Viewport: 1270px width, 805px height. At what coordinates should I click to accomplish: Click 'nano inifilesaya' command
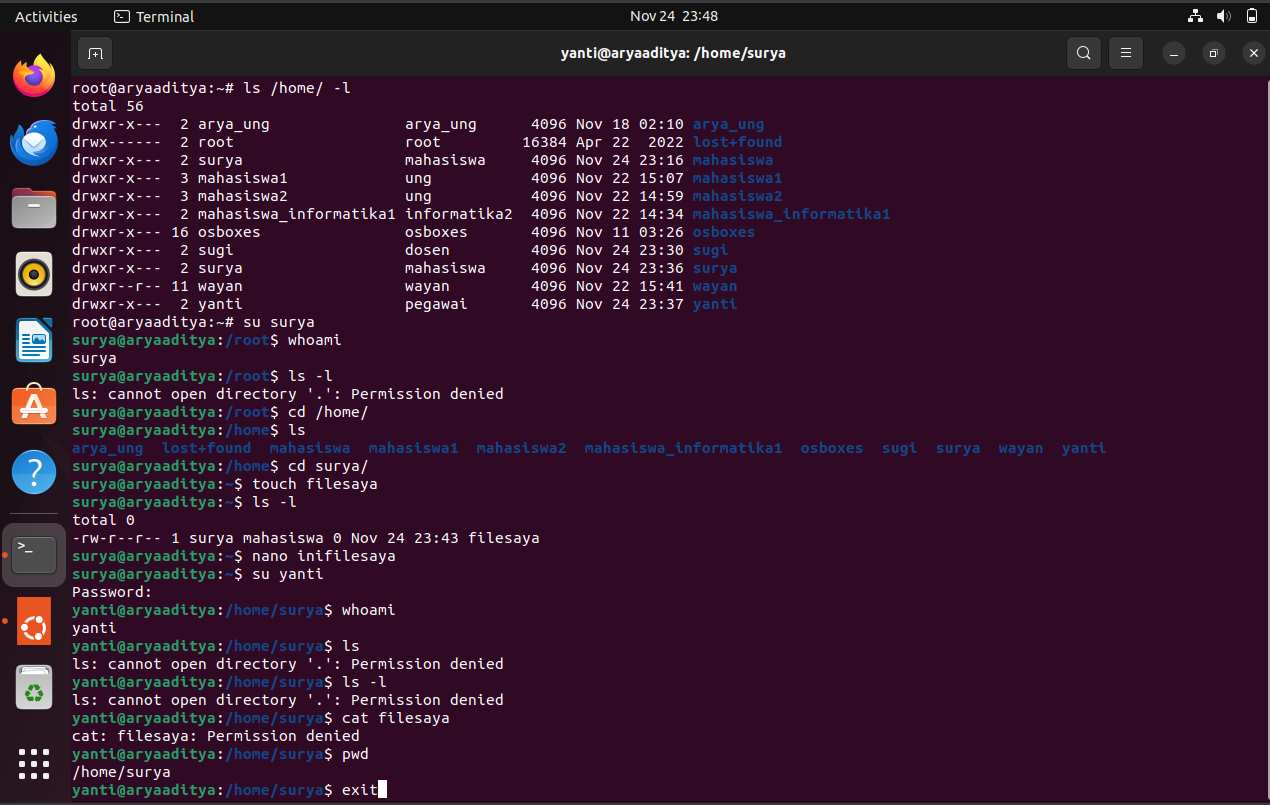pos(324,556)
